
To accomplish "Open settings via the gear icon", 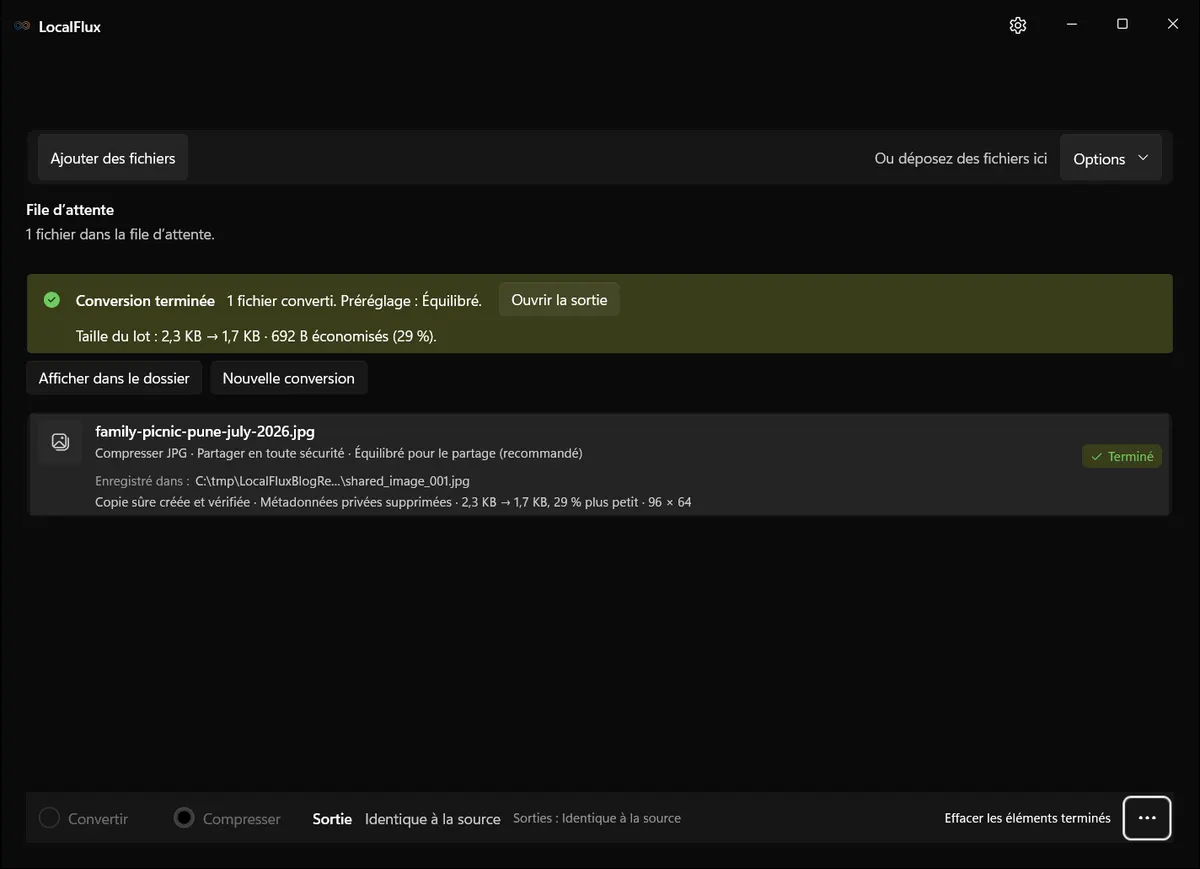I will tap(1018, 26).
